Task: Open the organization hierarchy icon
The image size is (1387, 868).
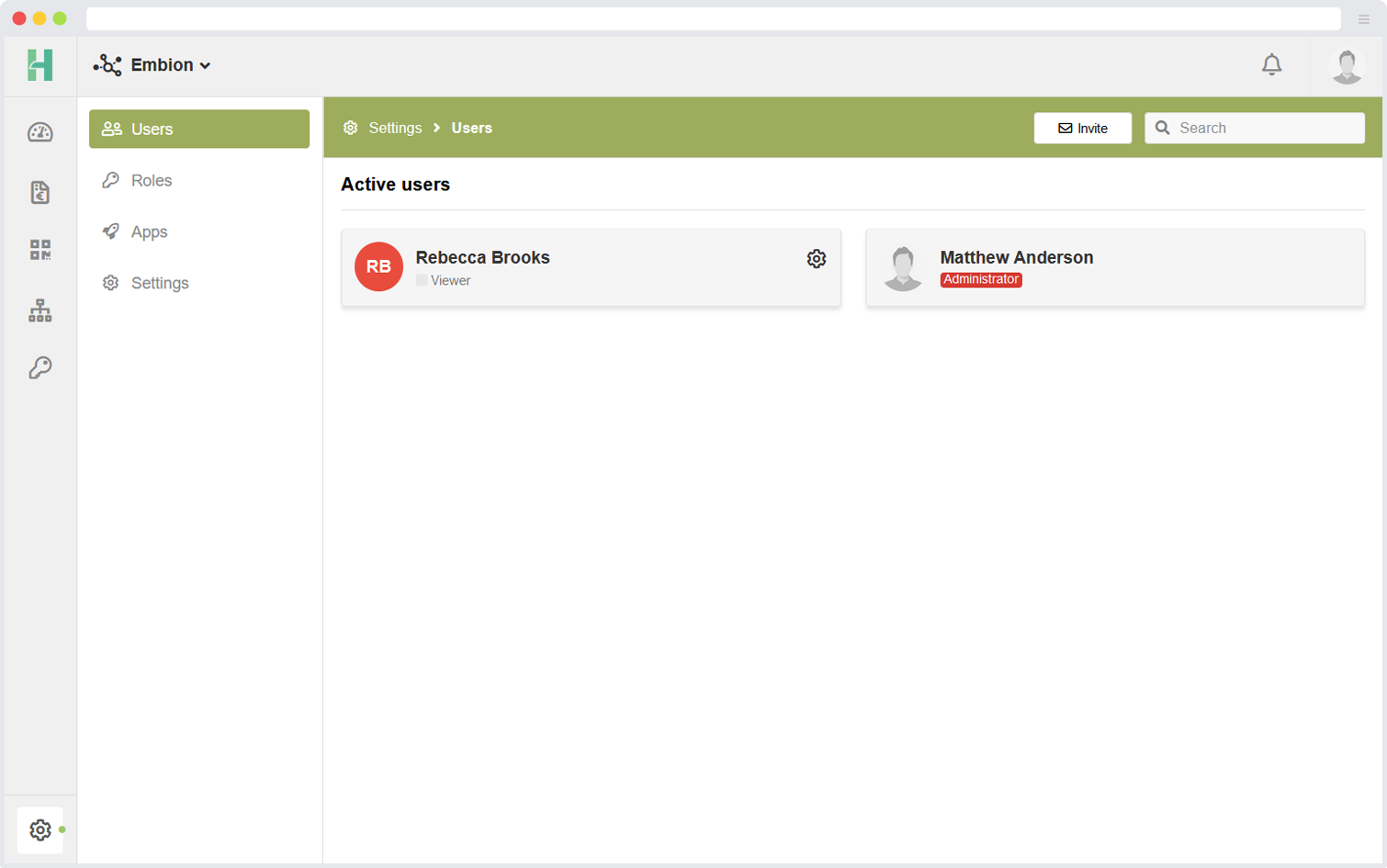Action: coord(40,310)
